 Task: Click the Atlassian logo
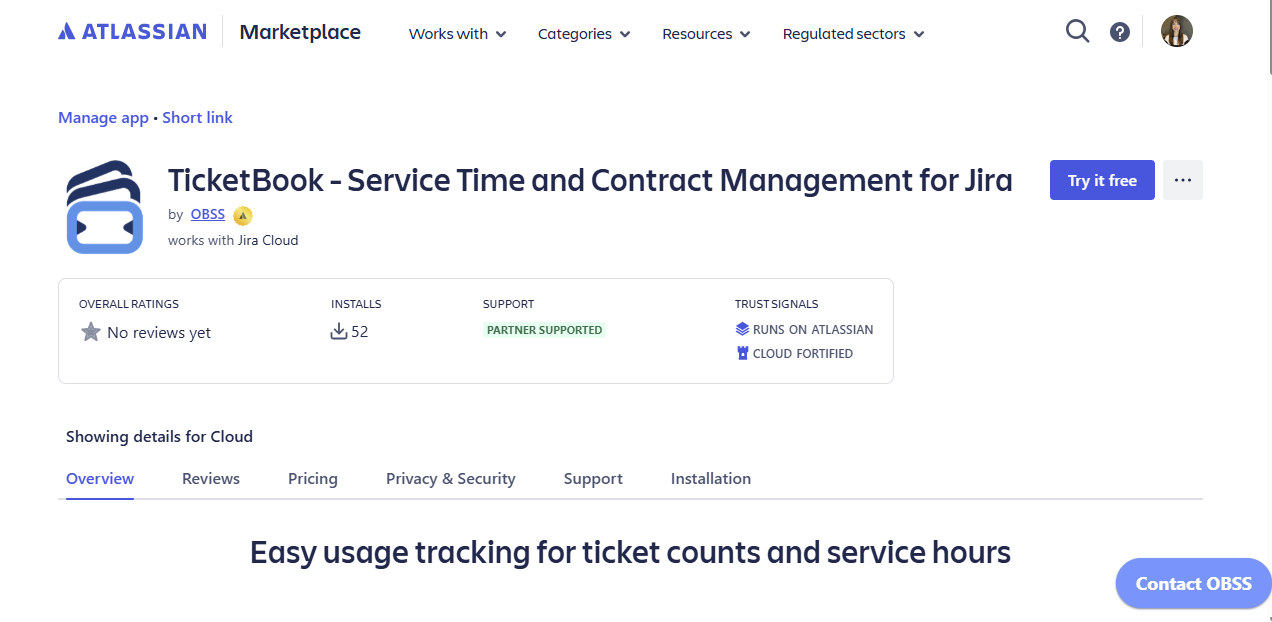tap(133, 32)
